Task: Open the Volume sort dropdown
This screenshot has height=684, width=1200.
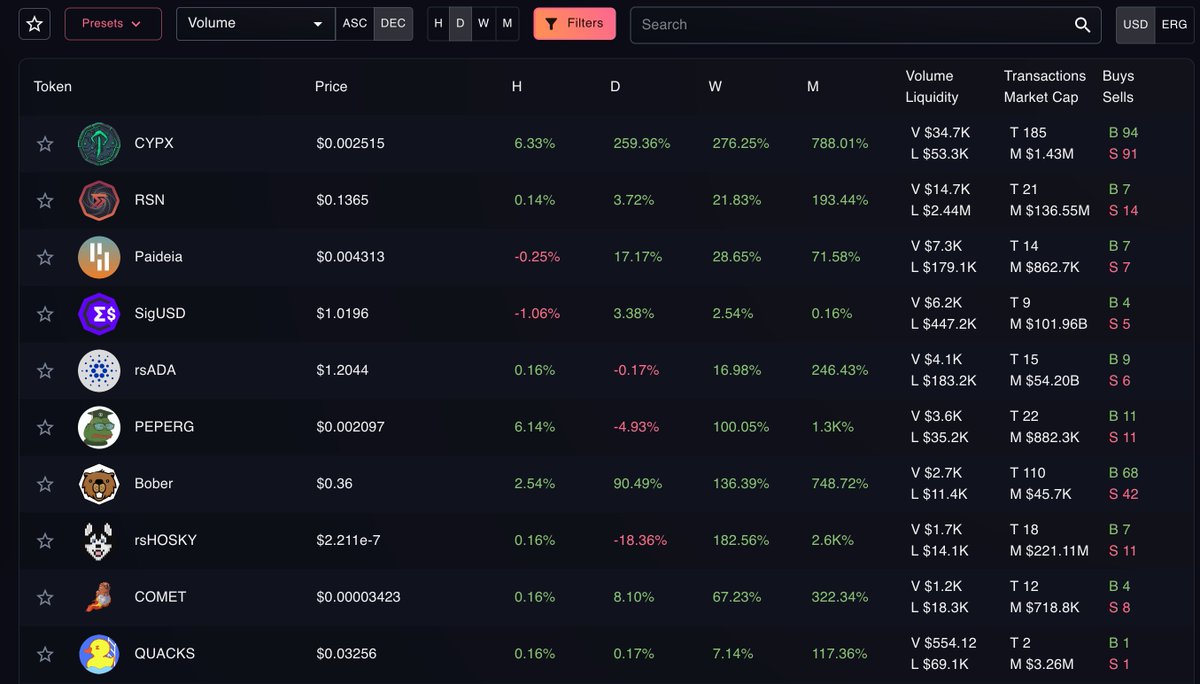Action: (x=256, y=24)
